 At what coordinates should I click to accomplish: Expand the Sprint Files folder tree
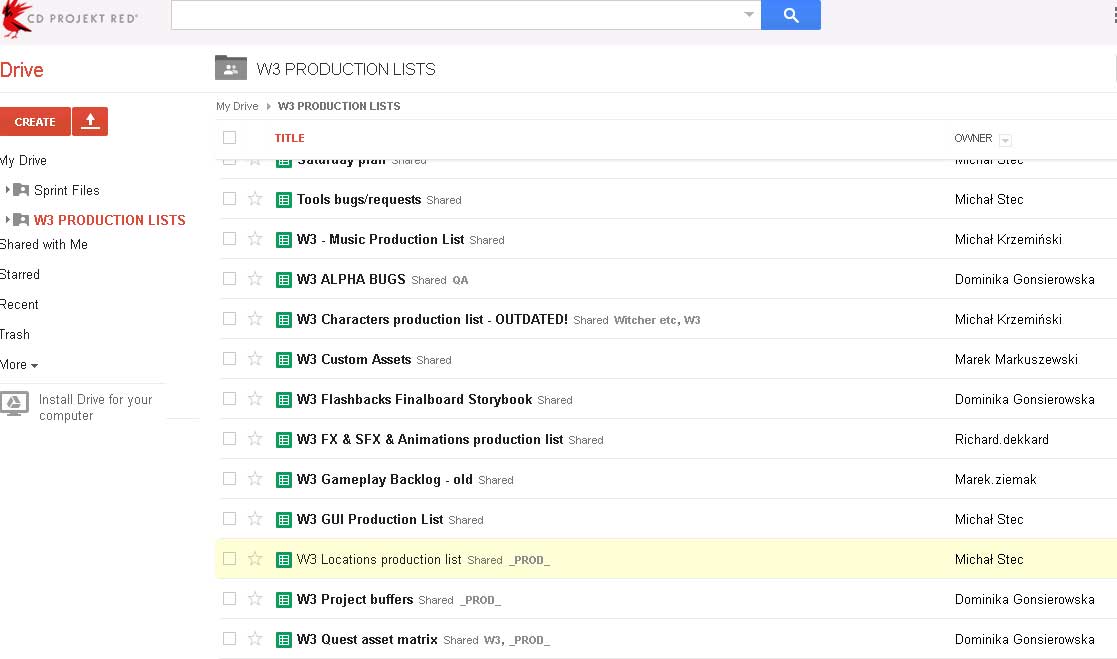(8, 190)
